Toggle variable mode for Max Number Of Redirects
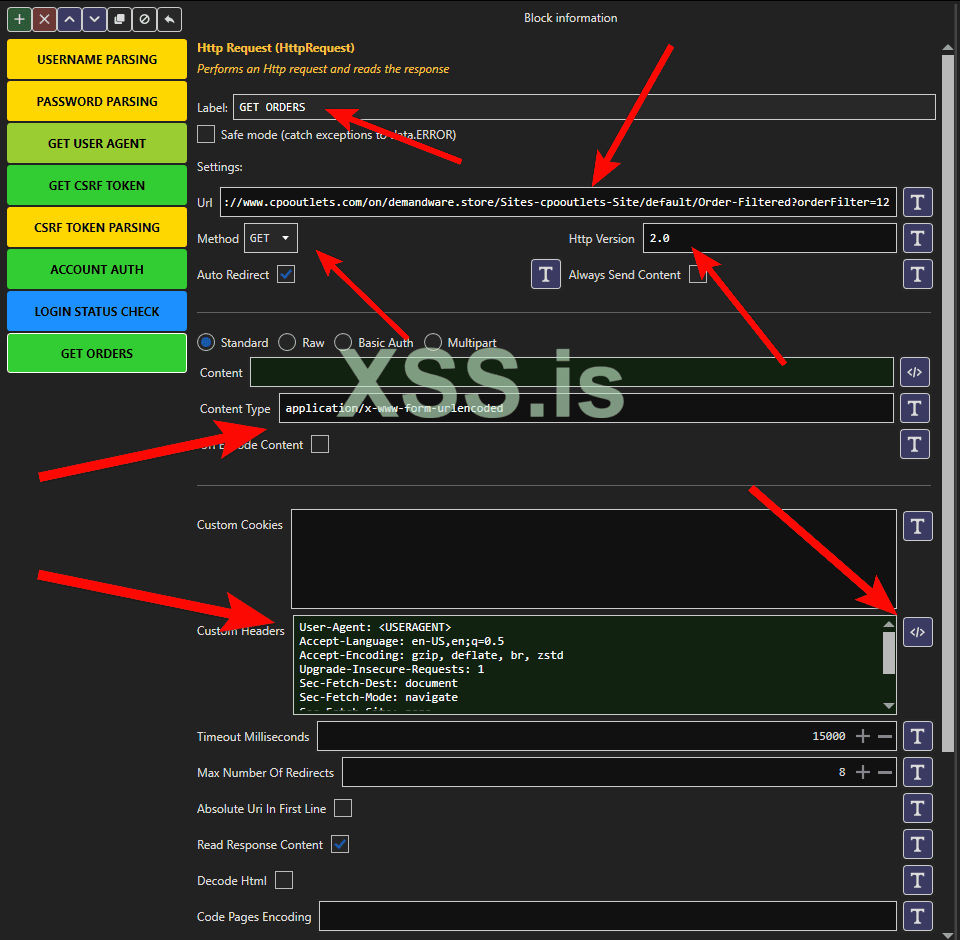This screenshot has width=960, height=940. [x=917, y=772]
